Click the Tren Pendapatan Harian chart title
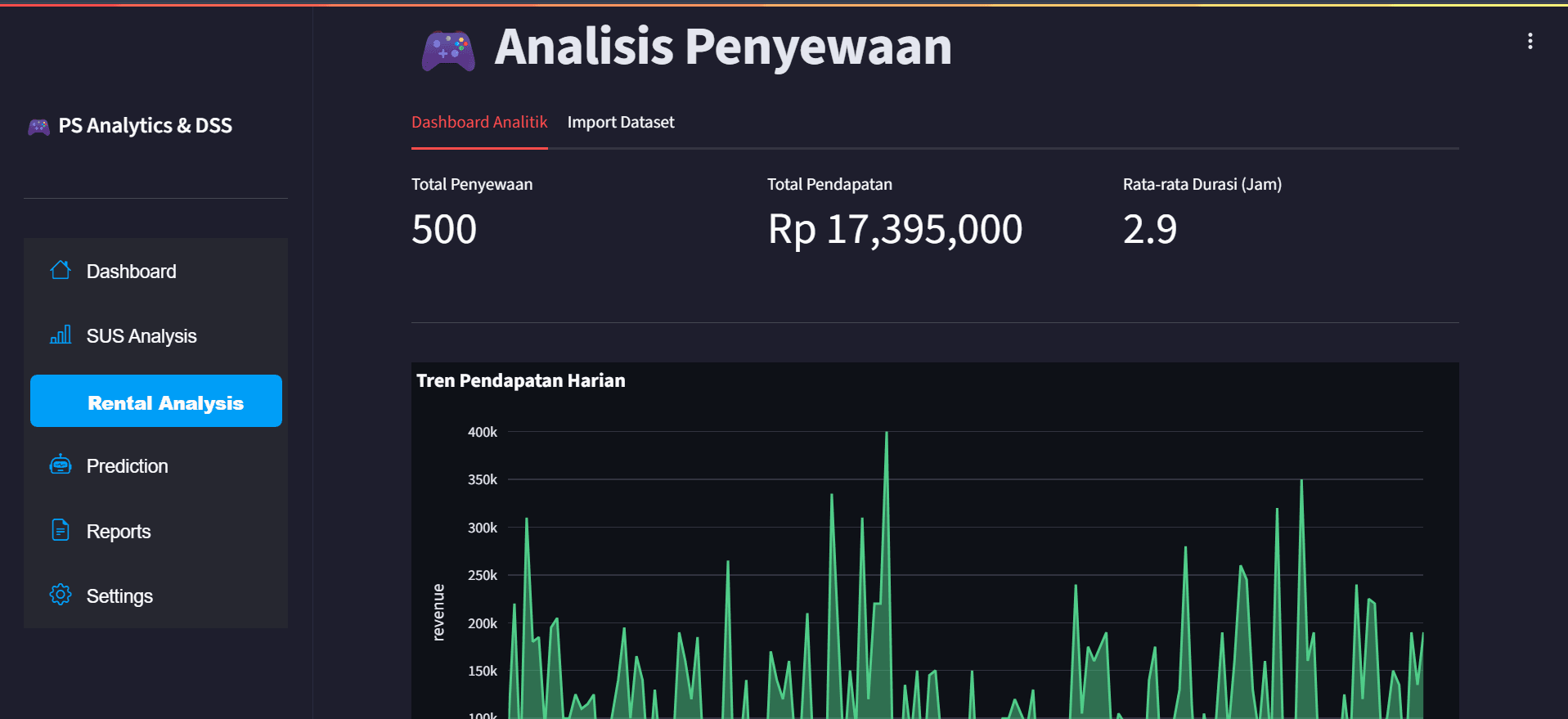 (x=521, y=380)
